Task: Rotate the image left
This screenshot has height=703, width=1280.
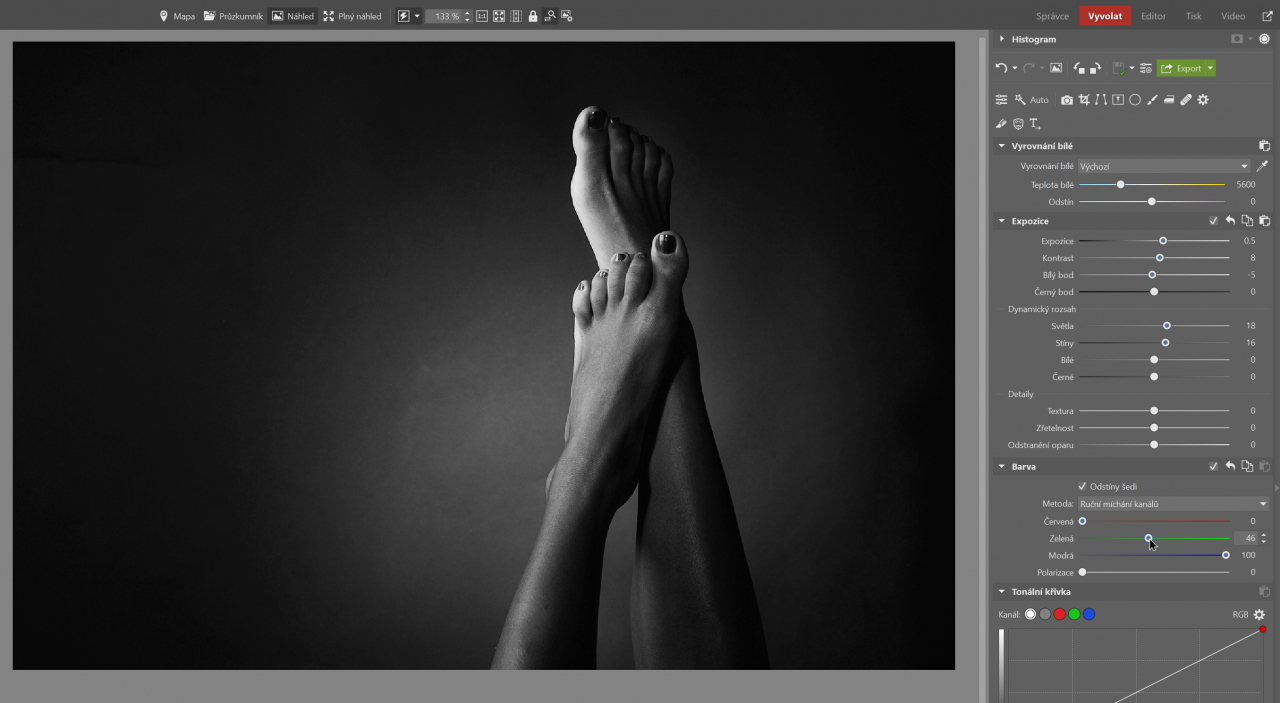Action: (1079, 68)
